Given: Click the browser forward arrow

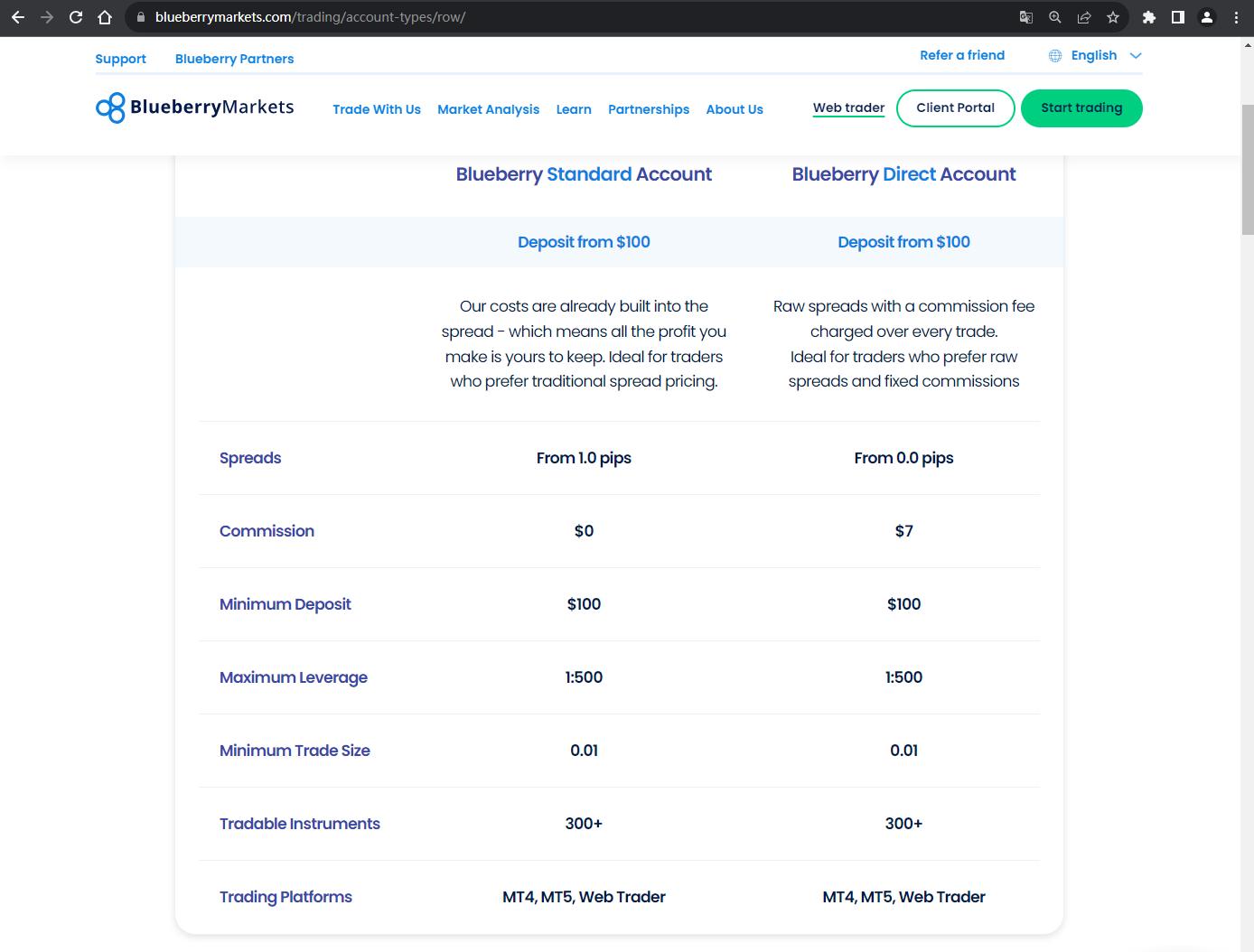Looking at the screenshot, I should (47, 17).
